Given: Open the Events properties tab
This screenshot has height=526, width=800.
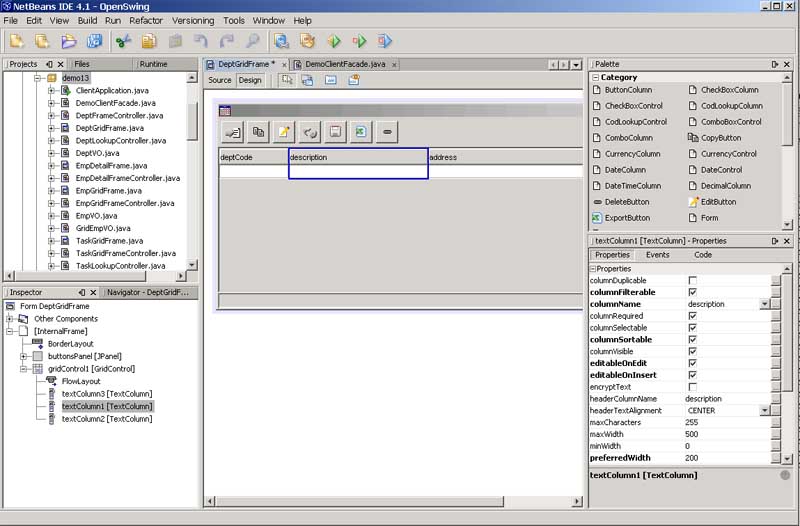Looking at the screenshot, I should (x=657, y=255).
